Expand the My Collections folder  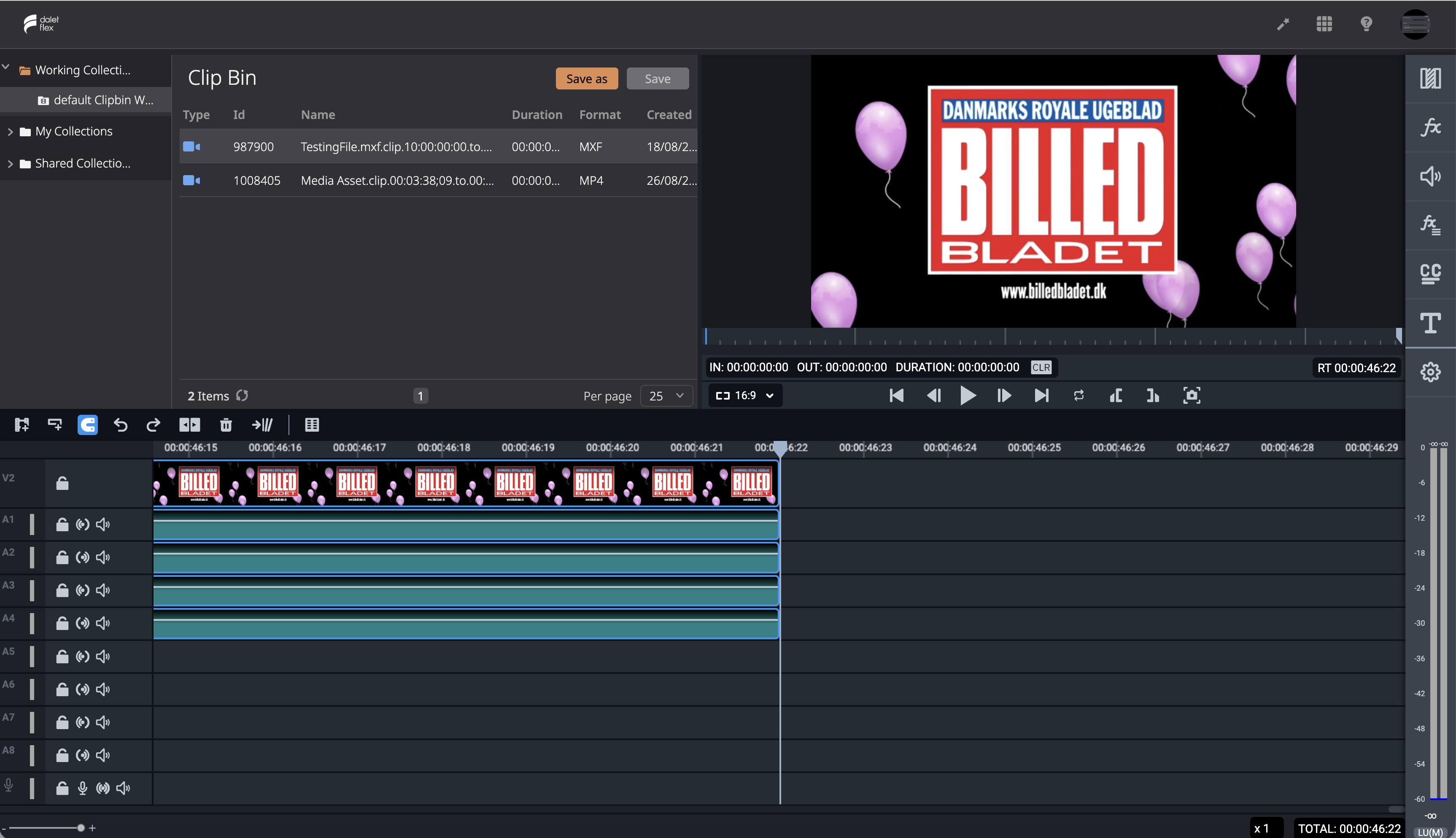click(x=10, y=132)
